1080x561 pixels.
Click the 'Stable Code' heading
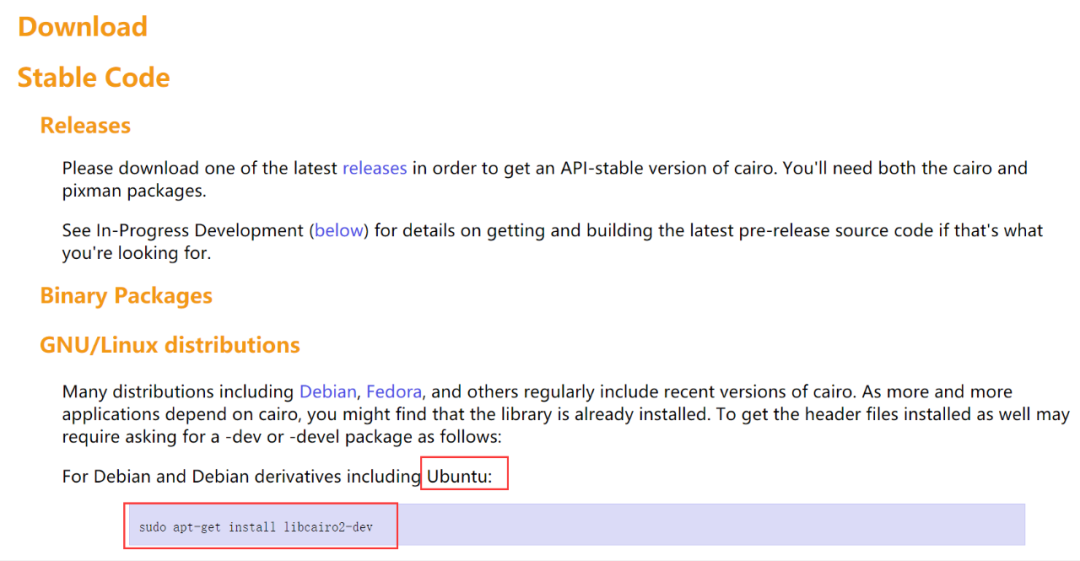(x=94, y=78)
